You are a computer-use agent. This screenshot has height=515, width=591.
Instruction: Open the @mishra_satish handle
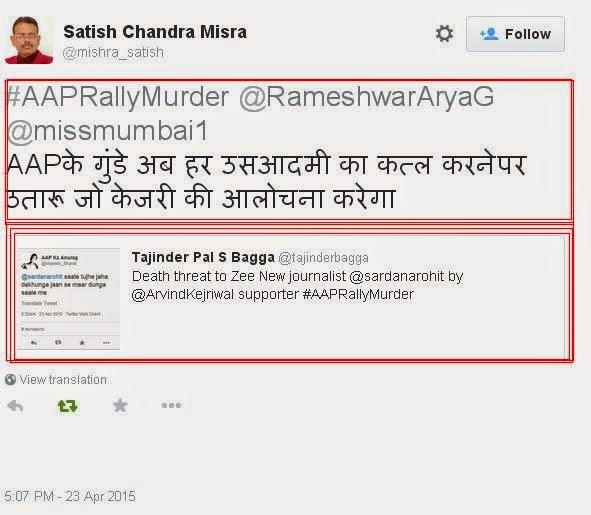pyautogui.click(x=113, y=52)
